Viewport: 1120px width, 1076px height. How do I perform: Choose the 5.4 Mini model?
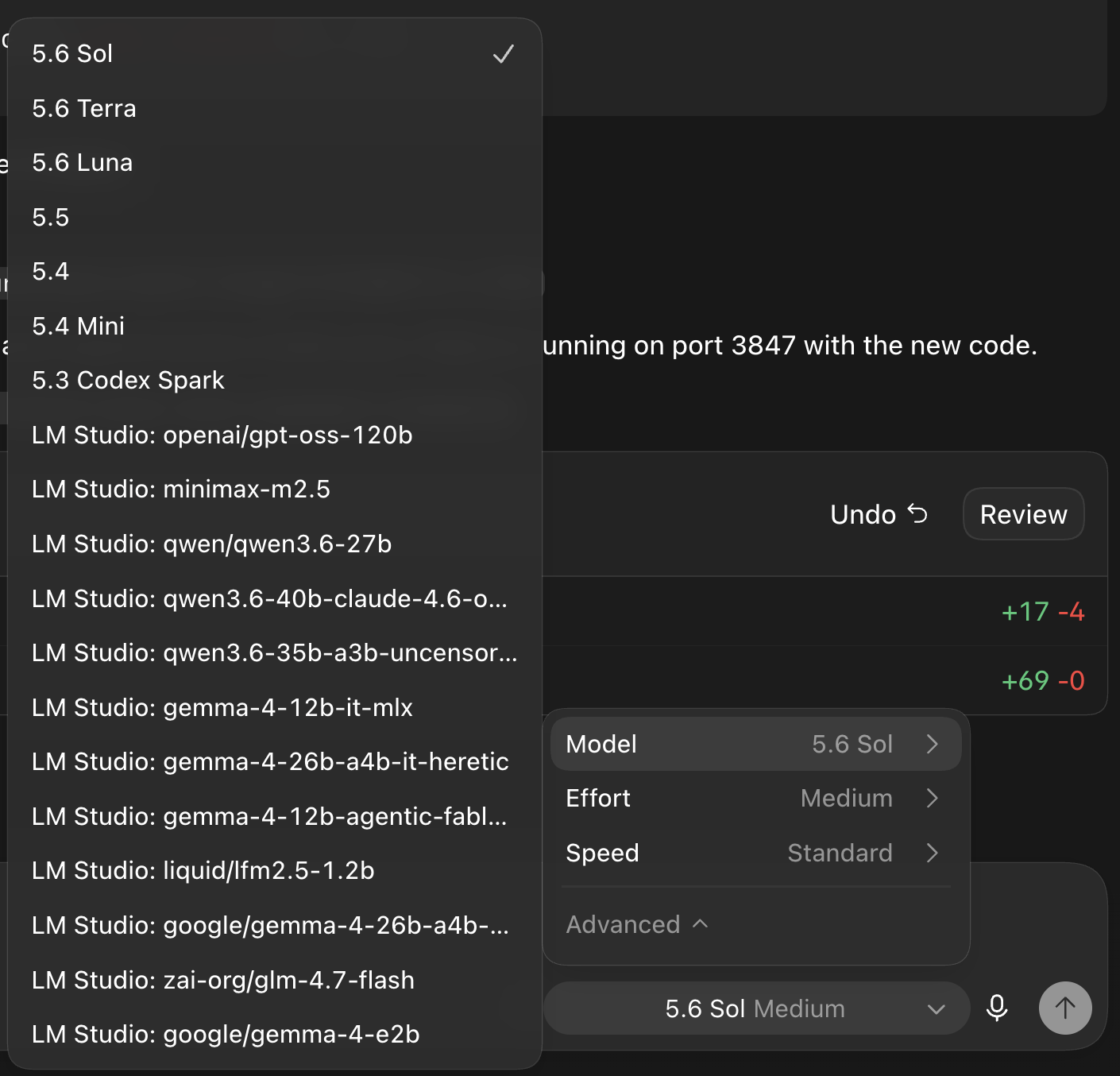pos(274,326)
